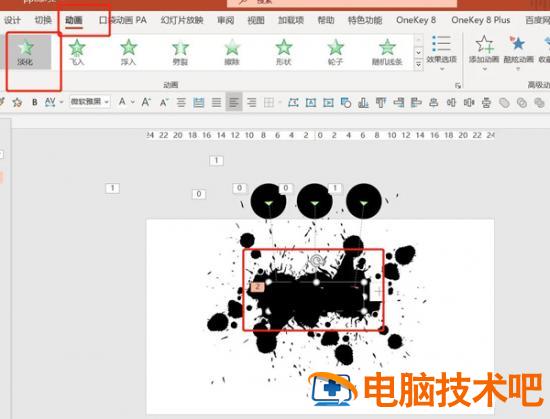
Task: Click the square-with-circle shape icon
Action: [346, 102]
